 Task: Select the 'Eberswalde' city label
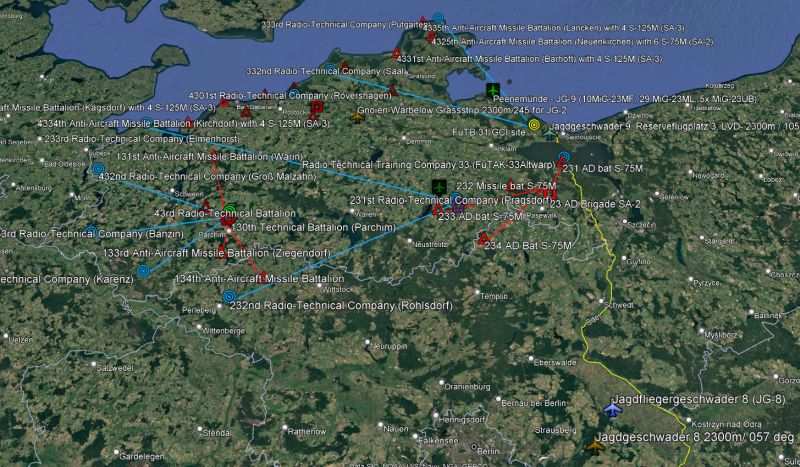pyautogui.click(x=555, y=362)
